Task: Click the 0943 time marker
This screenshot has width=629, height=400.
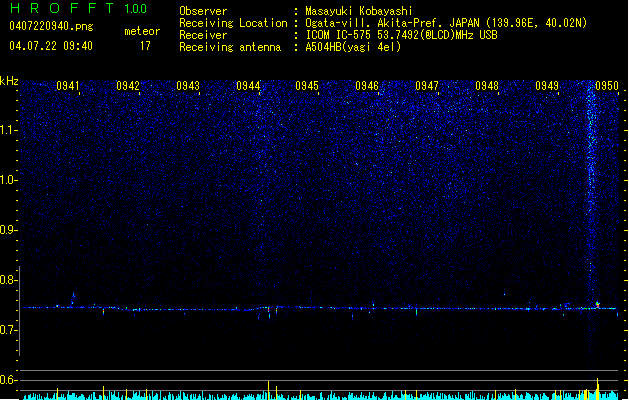Action: click(x=188, y=86)
